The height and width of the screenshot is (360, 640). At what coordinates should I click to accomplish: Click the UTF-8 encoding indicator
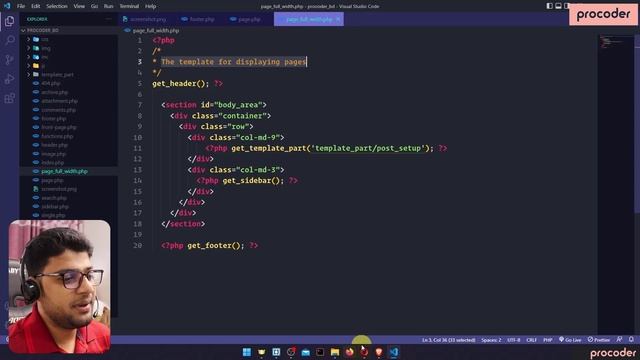[514, 340]
